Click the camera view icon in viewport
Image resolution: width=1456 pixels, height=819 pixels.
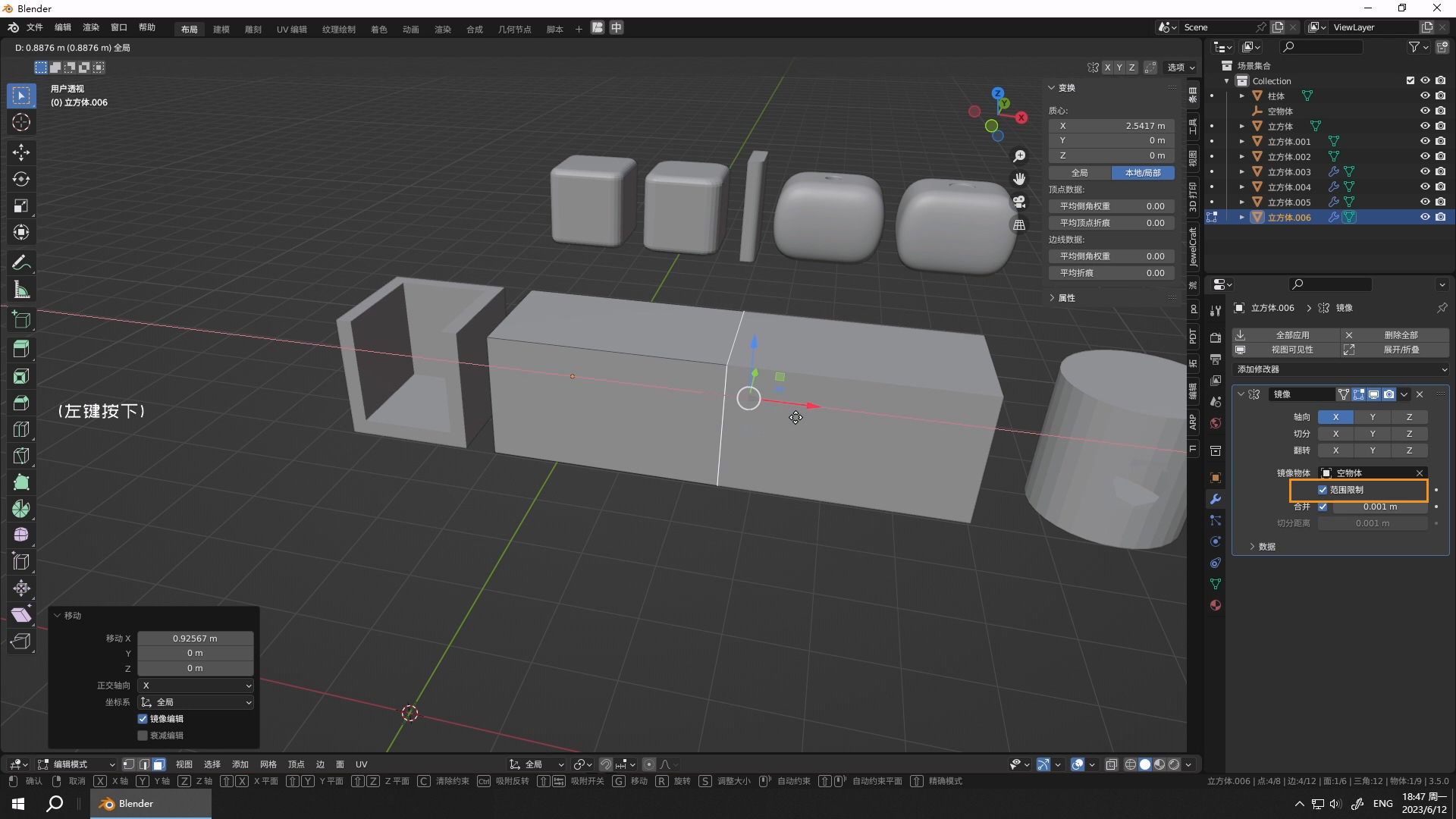(x=1019, y=202)
